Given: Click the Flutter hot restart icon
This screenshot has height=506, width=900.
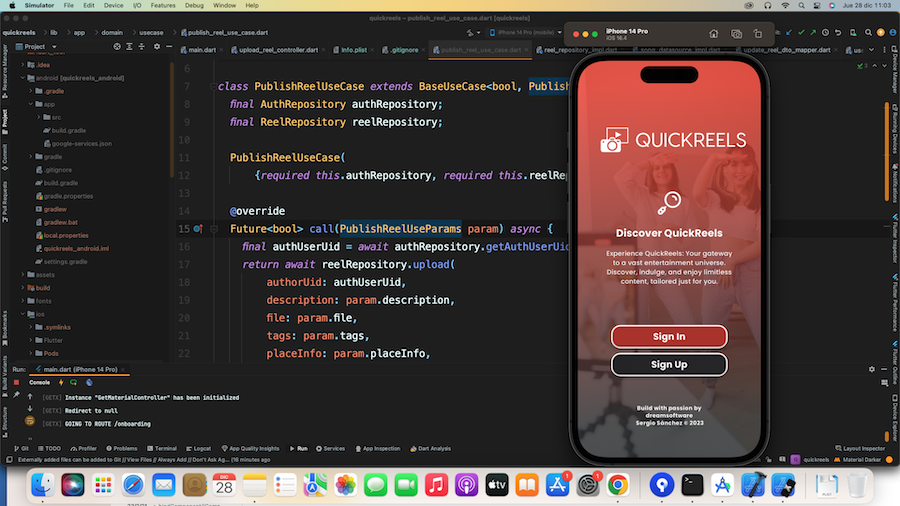Looking at the screenshot, I should pos(73,383).
